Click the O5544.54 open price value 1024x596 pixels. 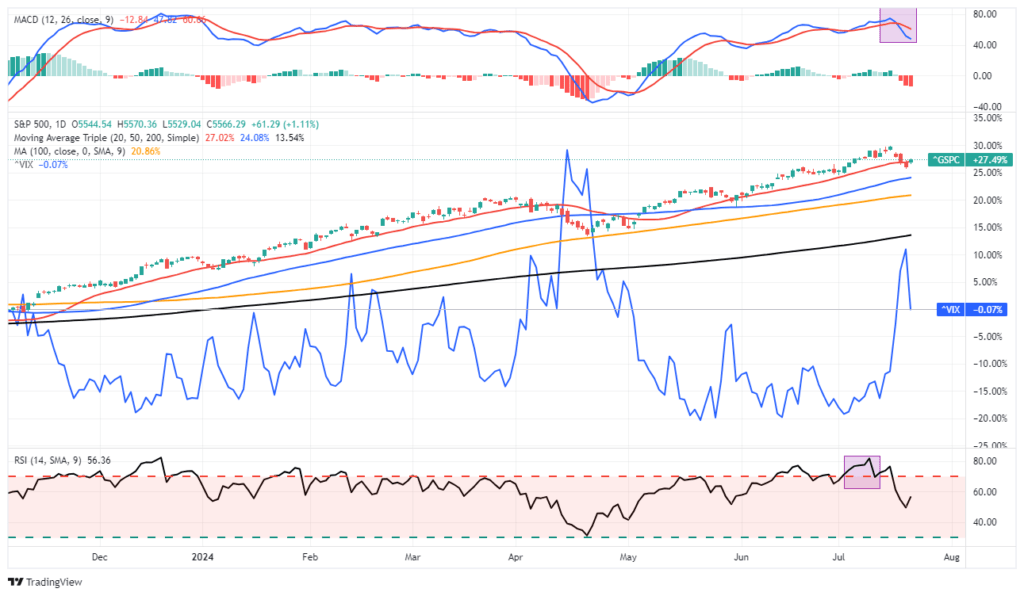(x=92, y=124)
